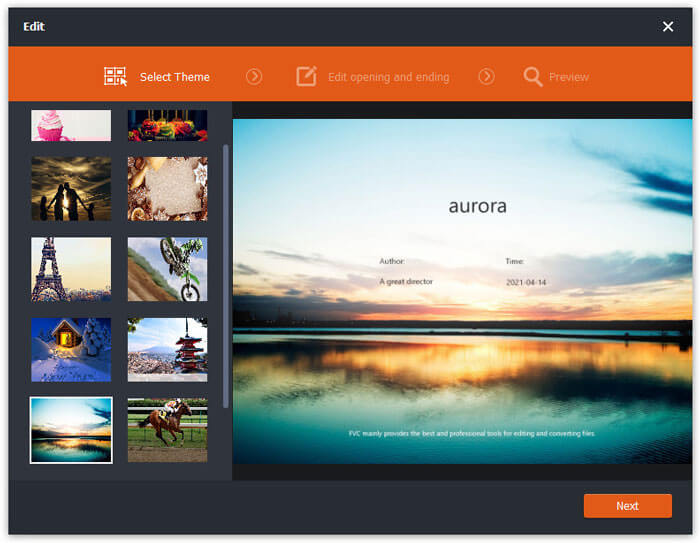700x543 pixels.
Task: Open the Edit opening and ending step
Action: tap(388, 77)
